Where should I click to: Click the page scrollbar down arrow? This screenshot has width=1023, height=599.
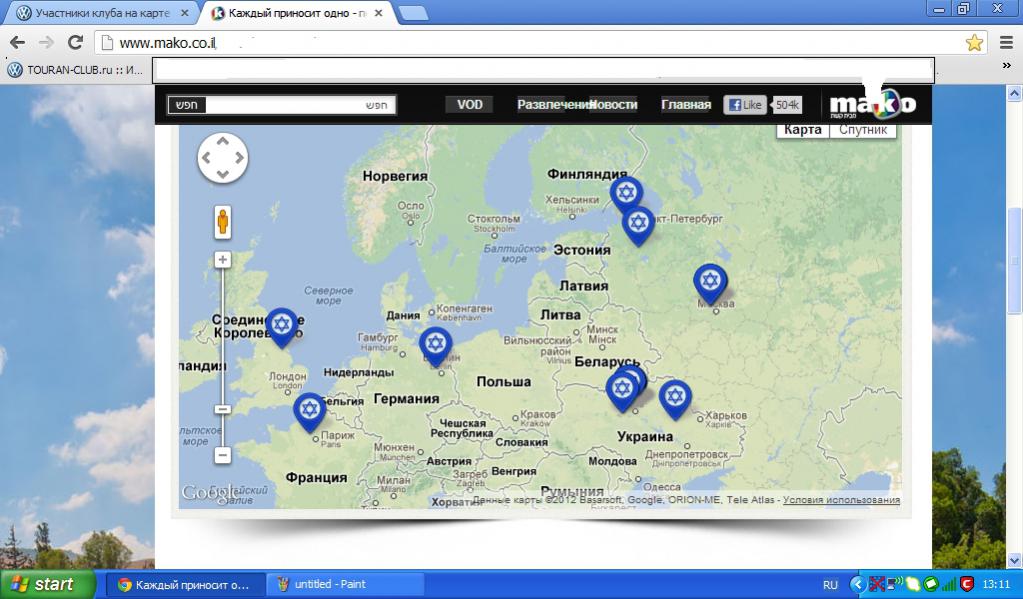(x=1014, y=561)
